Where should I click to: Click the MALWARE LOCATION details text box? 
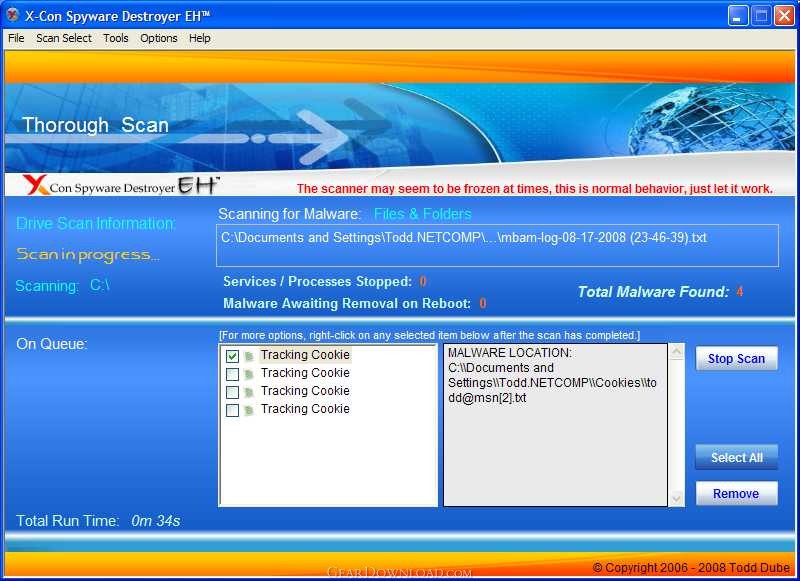coord(555,425)
